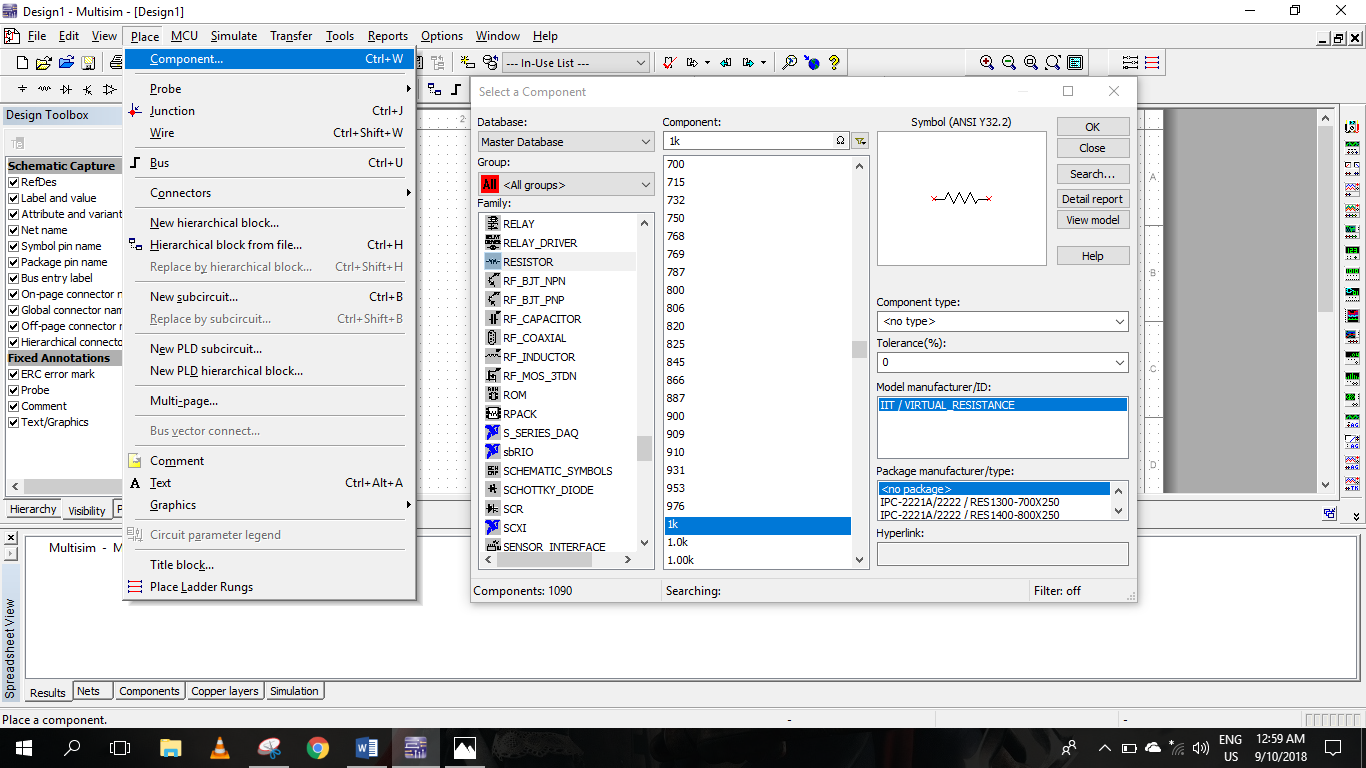Click the Zoom fit to page icon

1053,62
